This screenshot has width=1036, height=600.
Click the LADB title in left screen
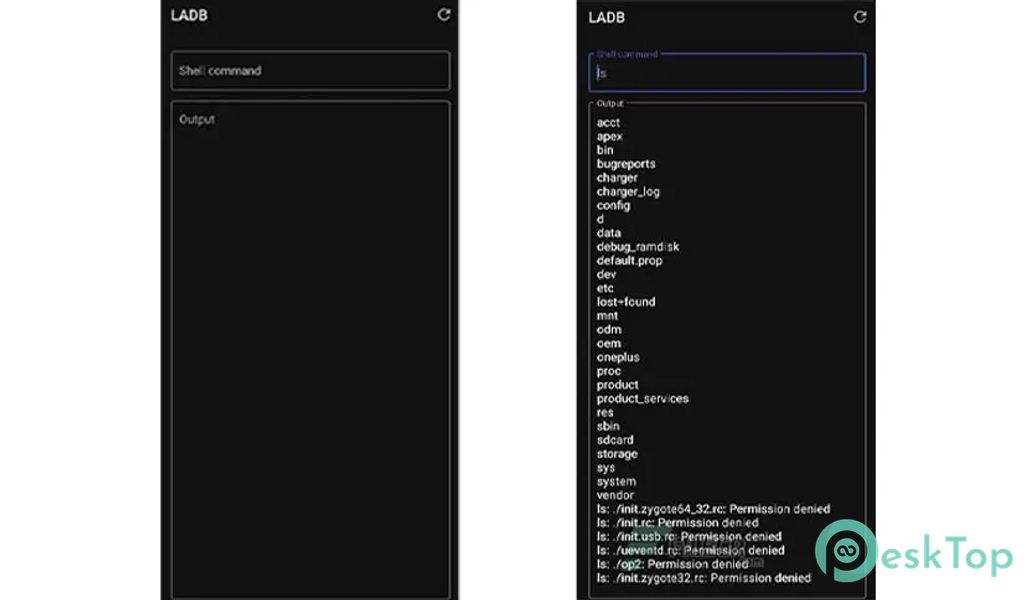tap(189, 15)
